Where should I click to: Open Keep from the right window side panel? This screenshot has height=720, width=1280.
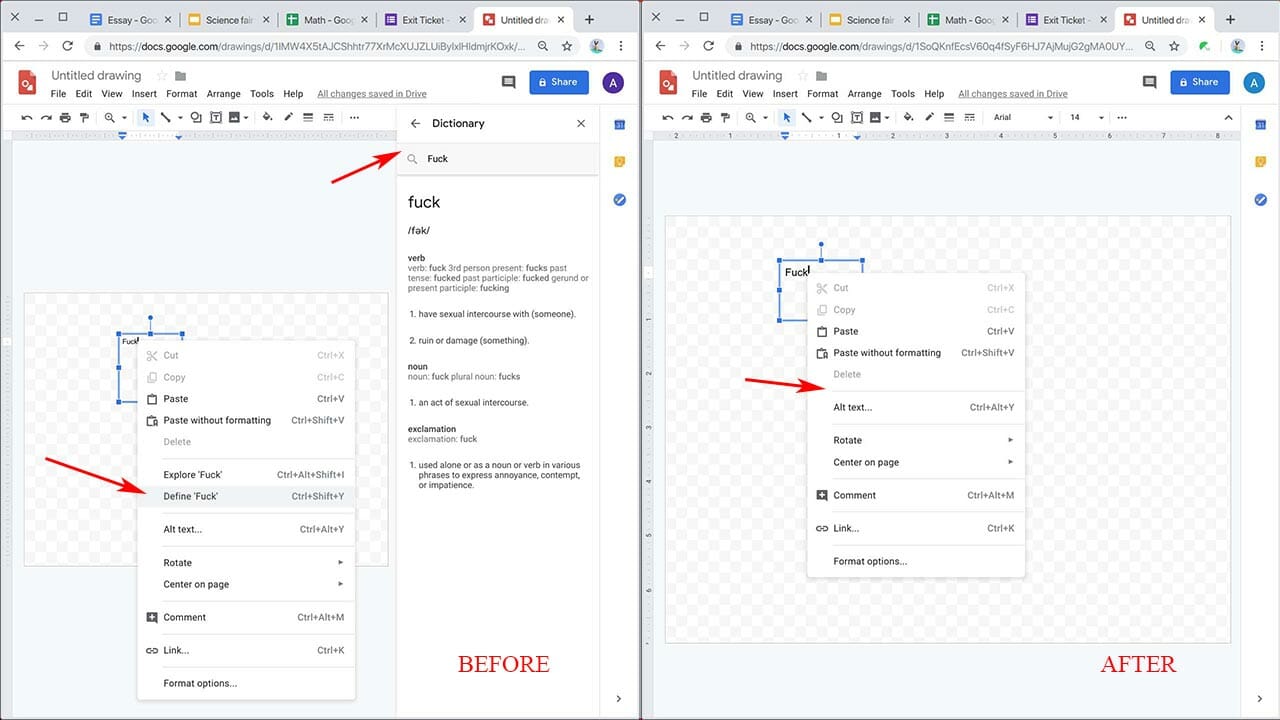coord(1260,162)
